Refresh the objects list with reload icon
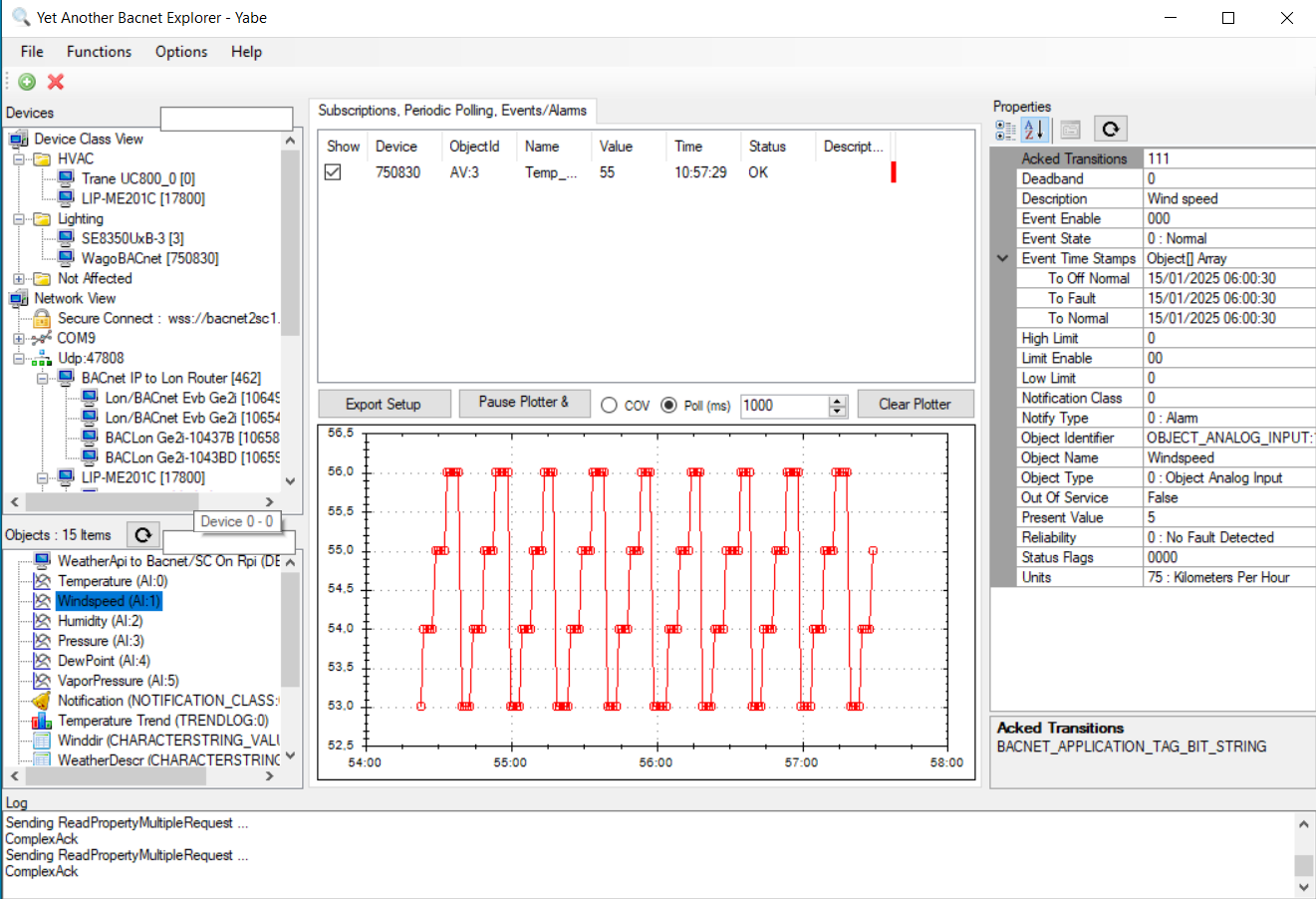The image size is (1316, 899). 143,535
